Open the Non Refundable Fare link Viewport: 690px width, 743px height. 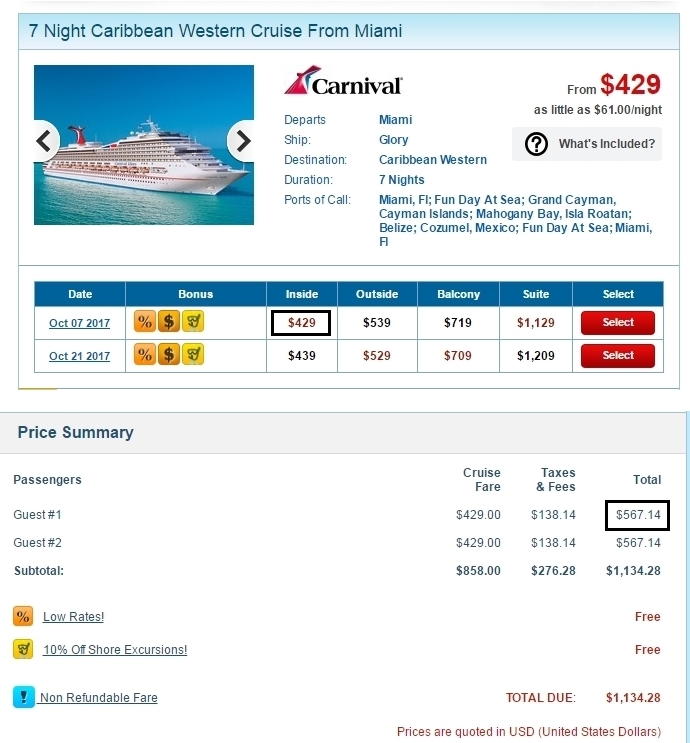click(x=99, y=698)
